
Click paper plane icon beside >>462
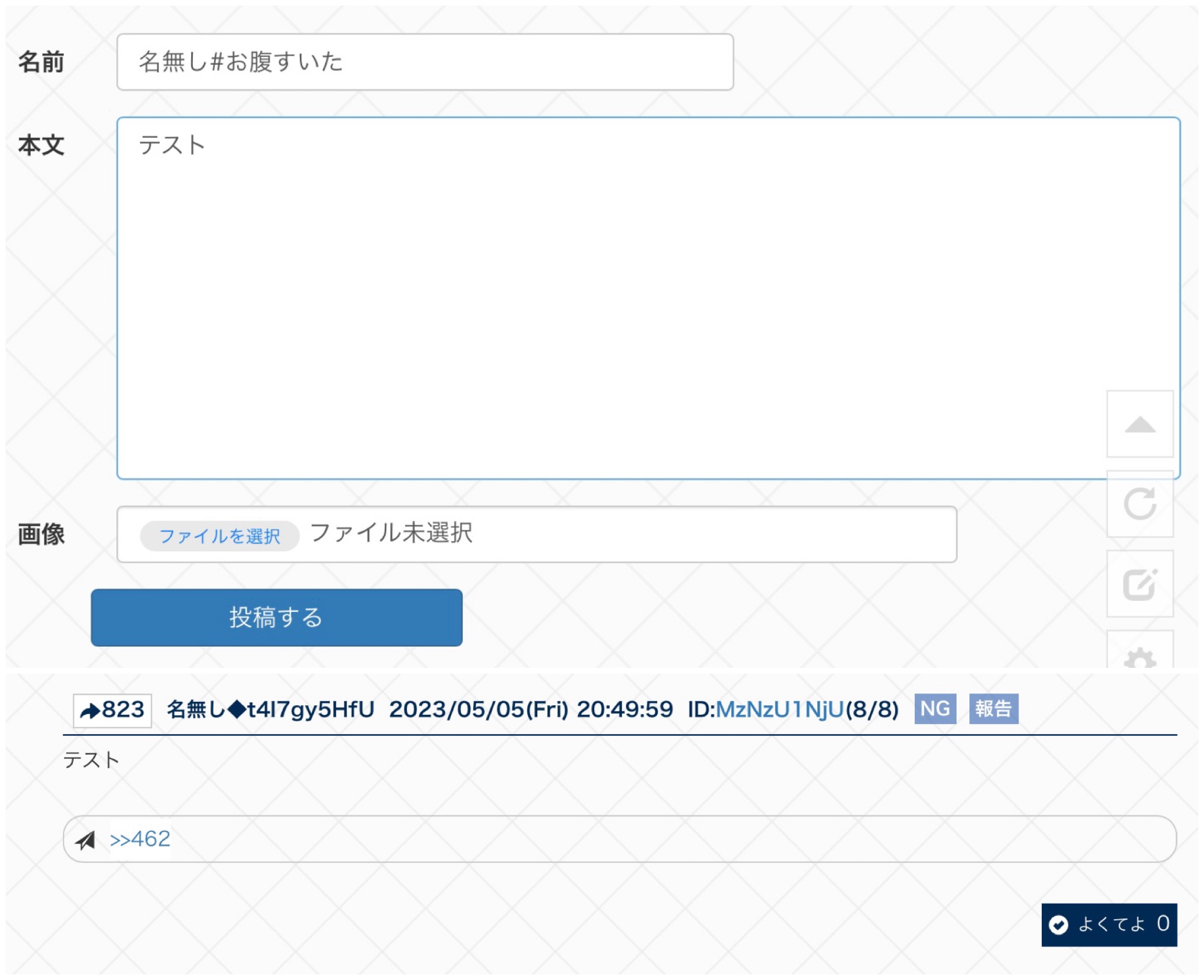(86, 840)
